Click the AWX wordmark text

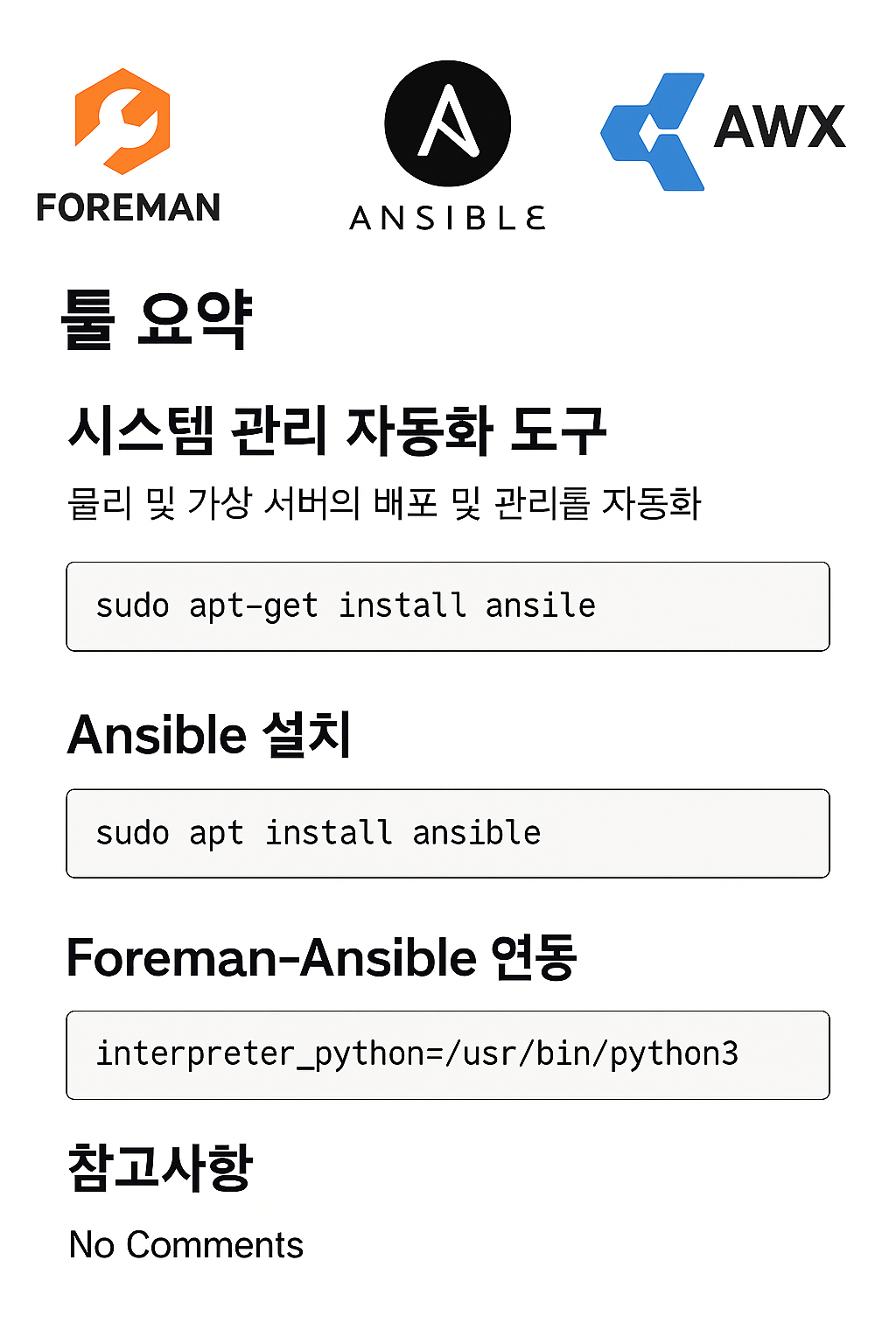(780, 127)
